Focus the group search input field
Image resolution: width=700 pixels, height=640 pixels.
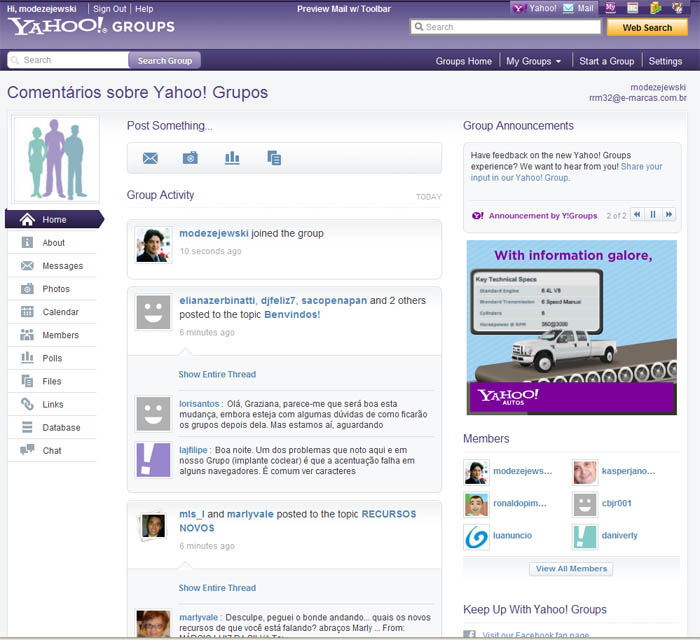tap(68, 60)
